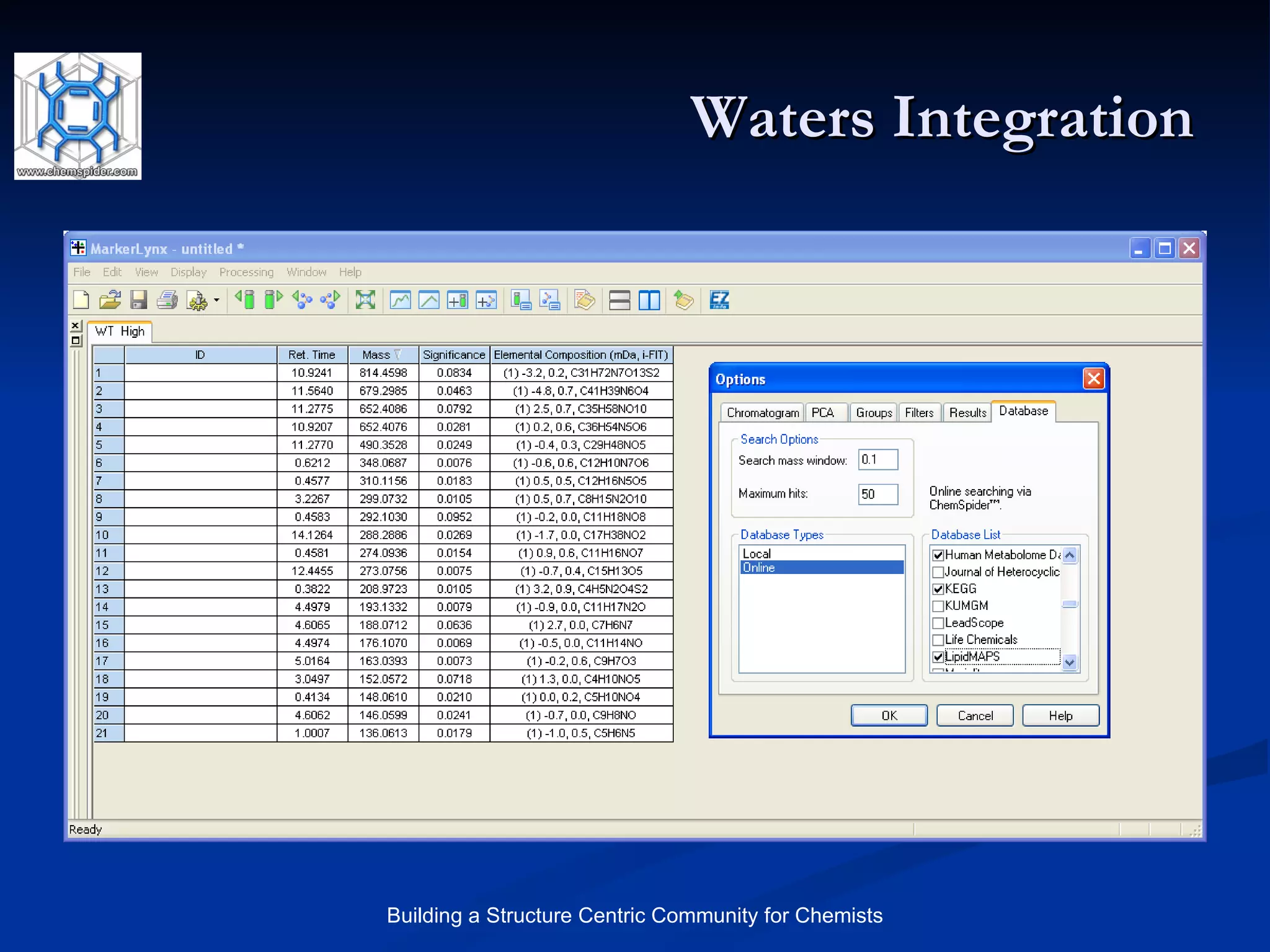The width and height of the screenshot is (1270, 952).
Task: Click the Print toolbar icon
Action: click(167, 301)
